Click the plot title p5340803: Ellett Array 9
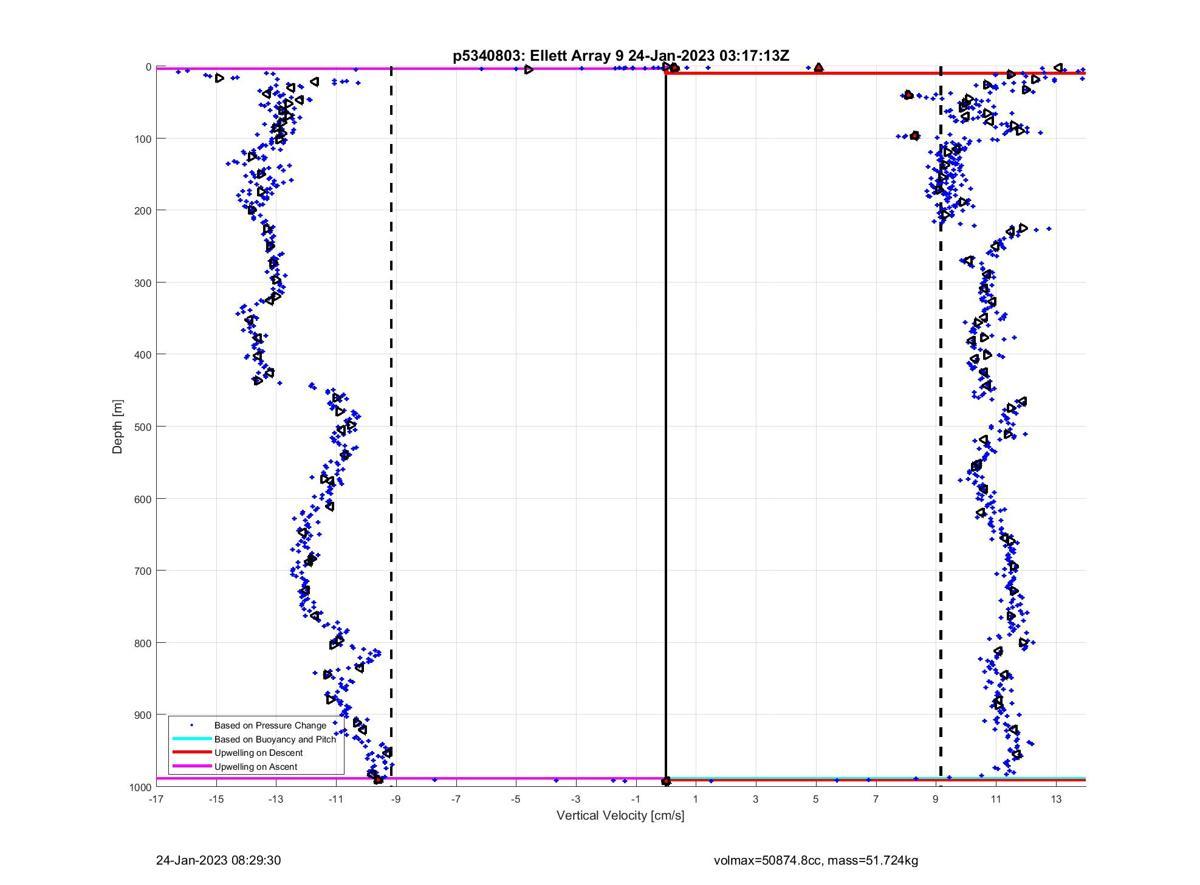The height and width of the screenshot is (885, 1200). pyautogui.click(x=621, y=56)
